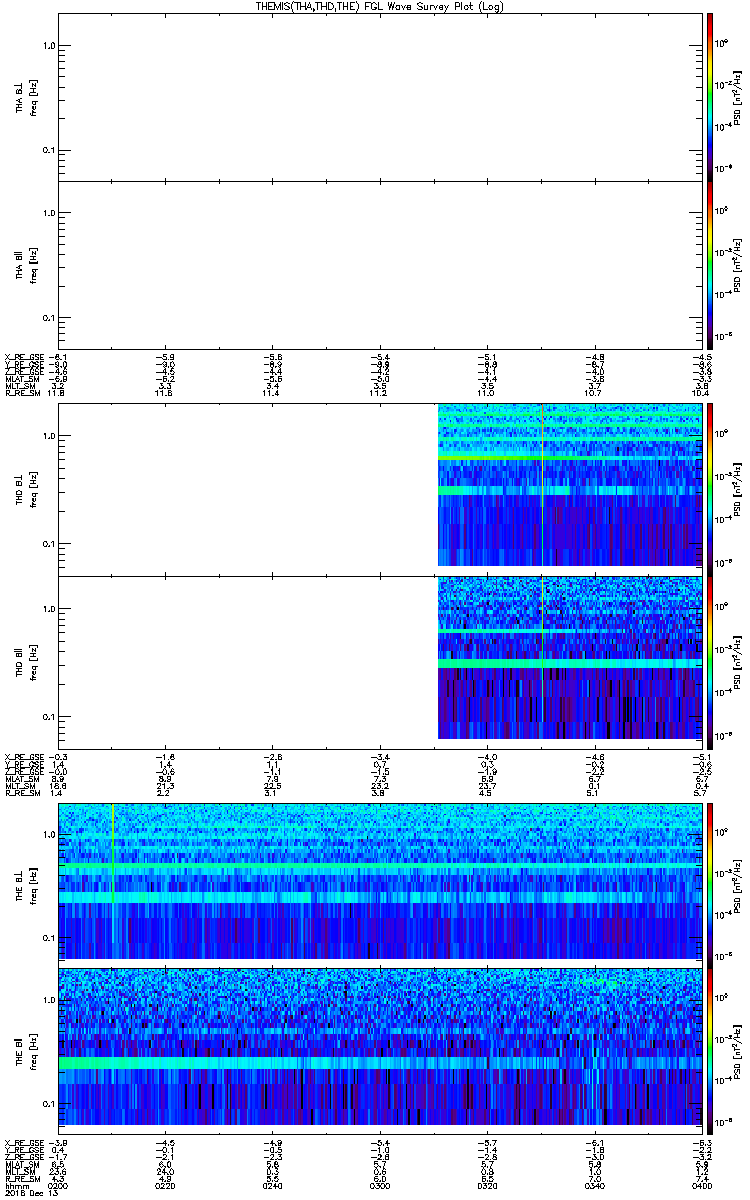Click the THD BL freq [Hz] axis label

(x=34, y=488)
